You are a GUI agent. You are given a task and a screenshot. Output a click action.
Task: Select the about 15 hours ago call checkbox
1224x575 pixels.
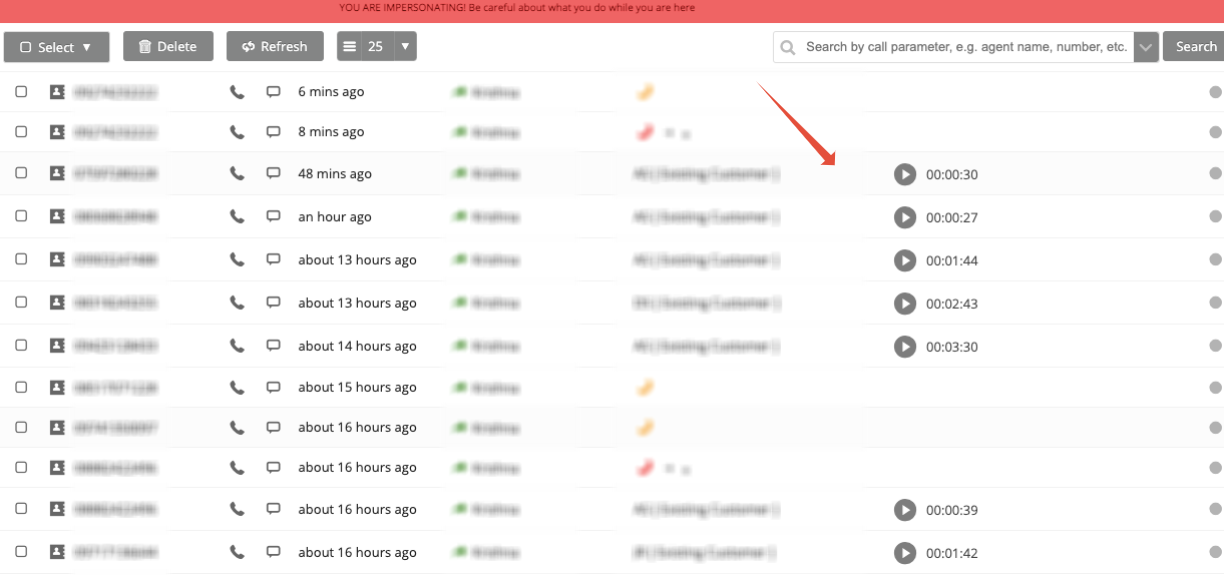click(21, 386)
